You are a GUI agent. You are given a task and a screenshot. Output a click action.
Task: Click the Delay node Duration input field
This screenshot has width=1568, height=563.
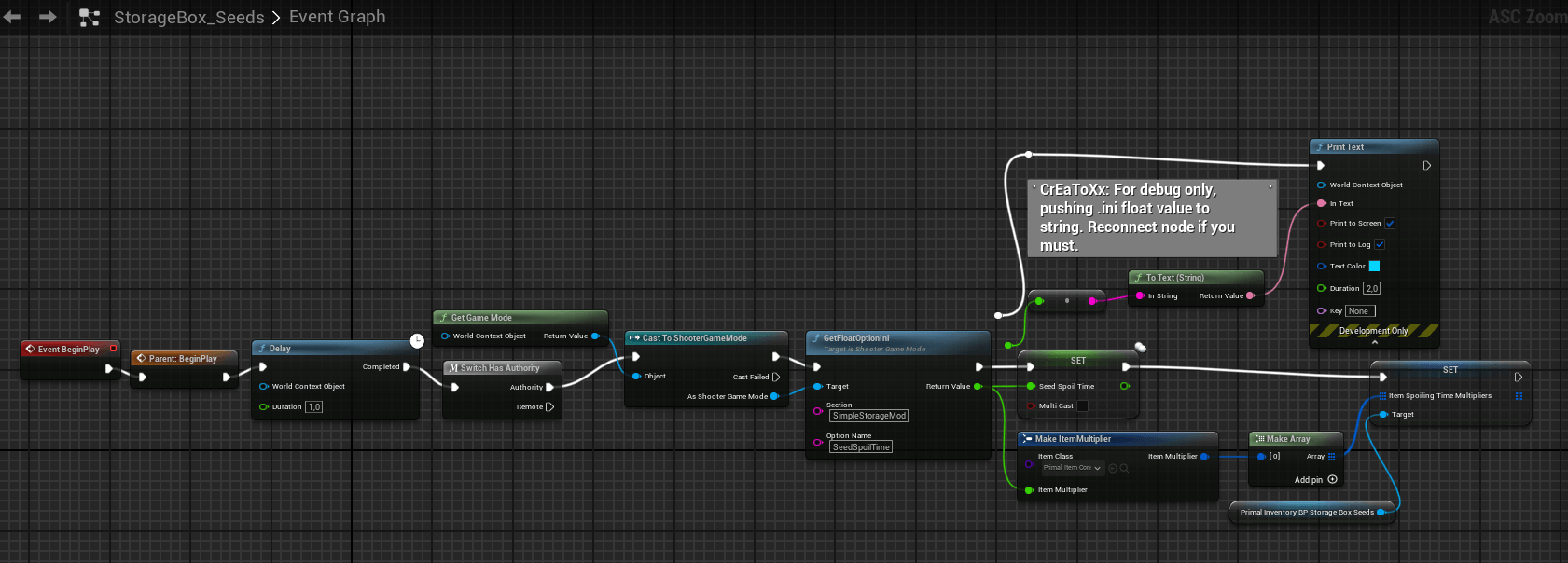[313, 406]
